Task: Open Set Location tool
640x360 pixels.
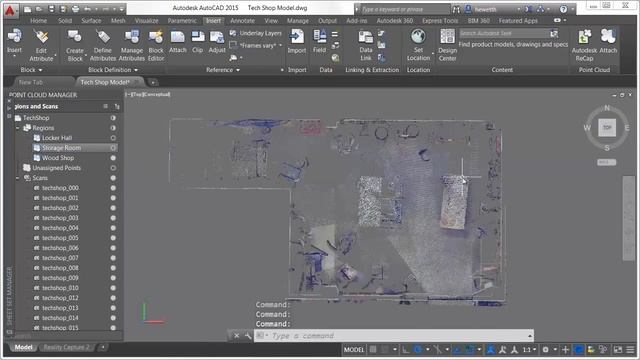Action: (x=418, y=45)
